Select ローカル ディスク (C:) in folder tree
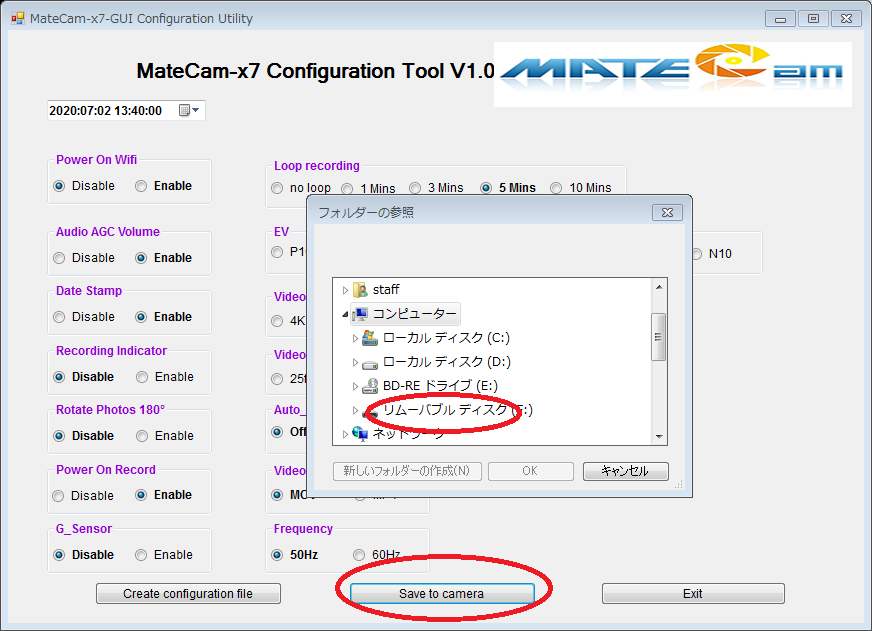Image resolution: width=872 pixels, height=631 pixels. point(446,338)
